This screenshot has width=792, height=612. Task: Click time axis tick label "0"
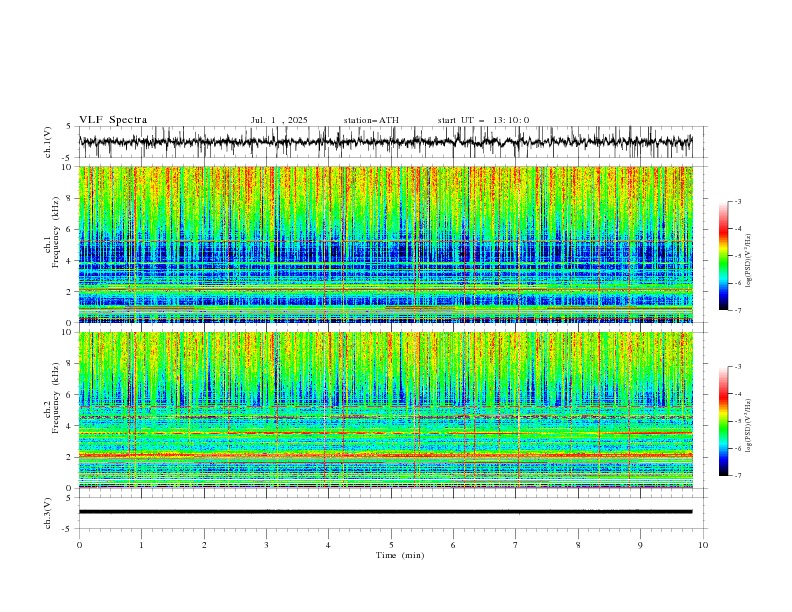[79, 545]
